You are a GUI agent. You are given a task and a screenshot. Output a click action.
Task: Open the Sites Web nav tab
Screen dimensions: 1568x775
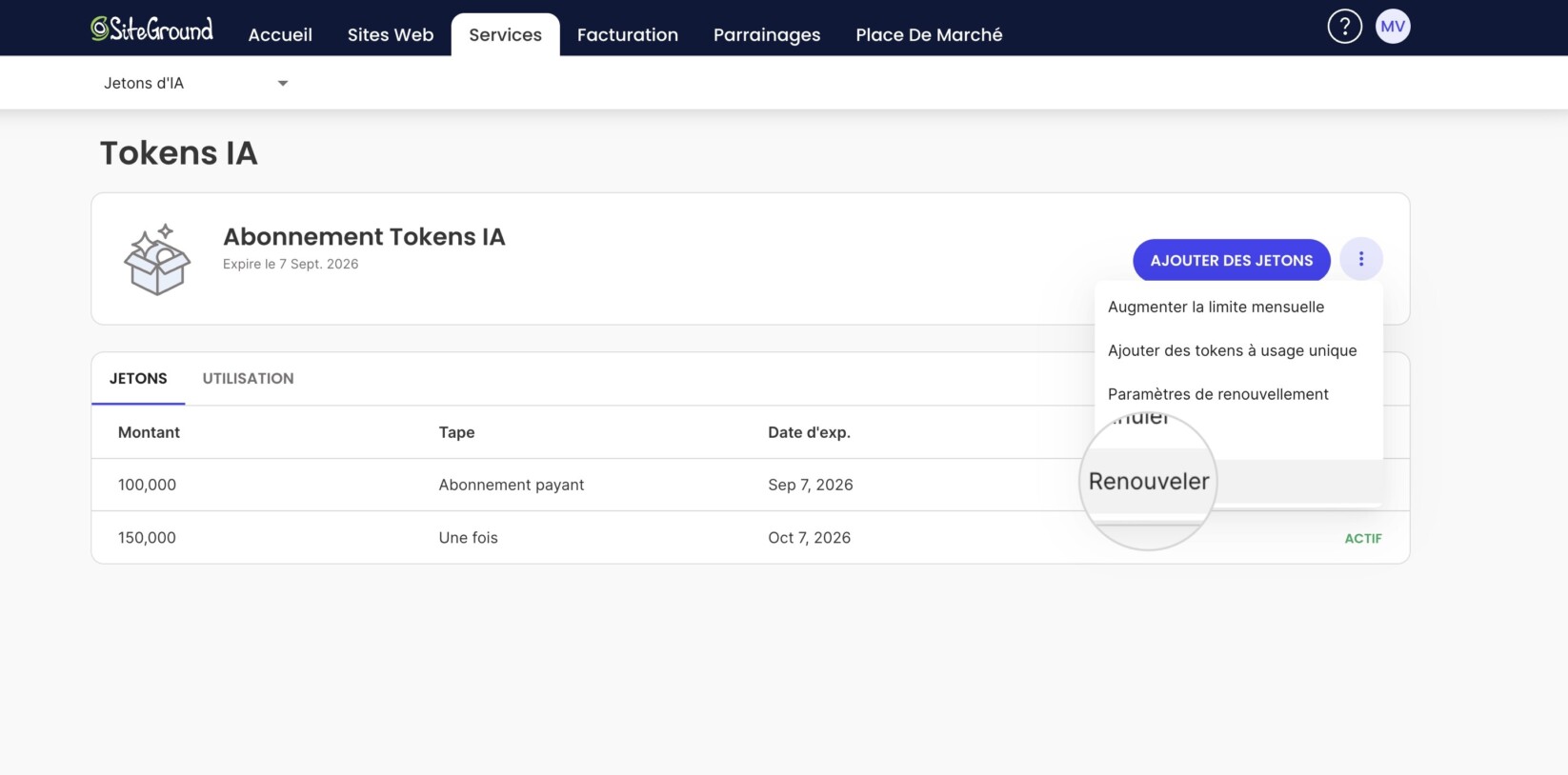click(x=391, y=34)
